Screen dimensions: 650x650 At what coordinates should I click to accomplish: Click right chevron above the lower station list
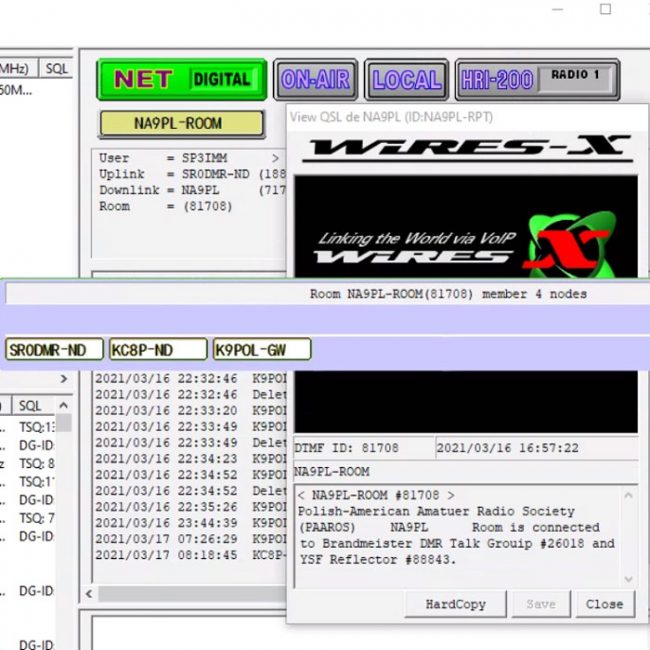(64, 379)
